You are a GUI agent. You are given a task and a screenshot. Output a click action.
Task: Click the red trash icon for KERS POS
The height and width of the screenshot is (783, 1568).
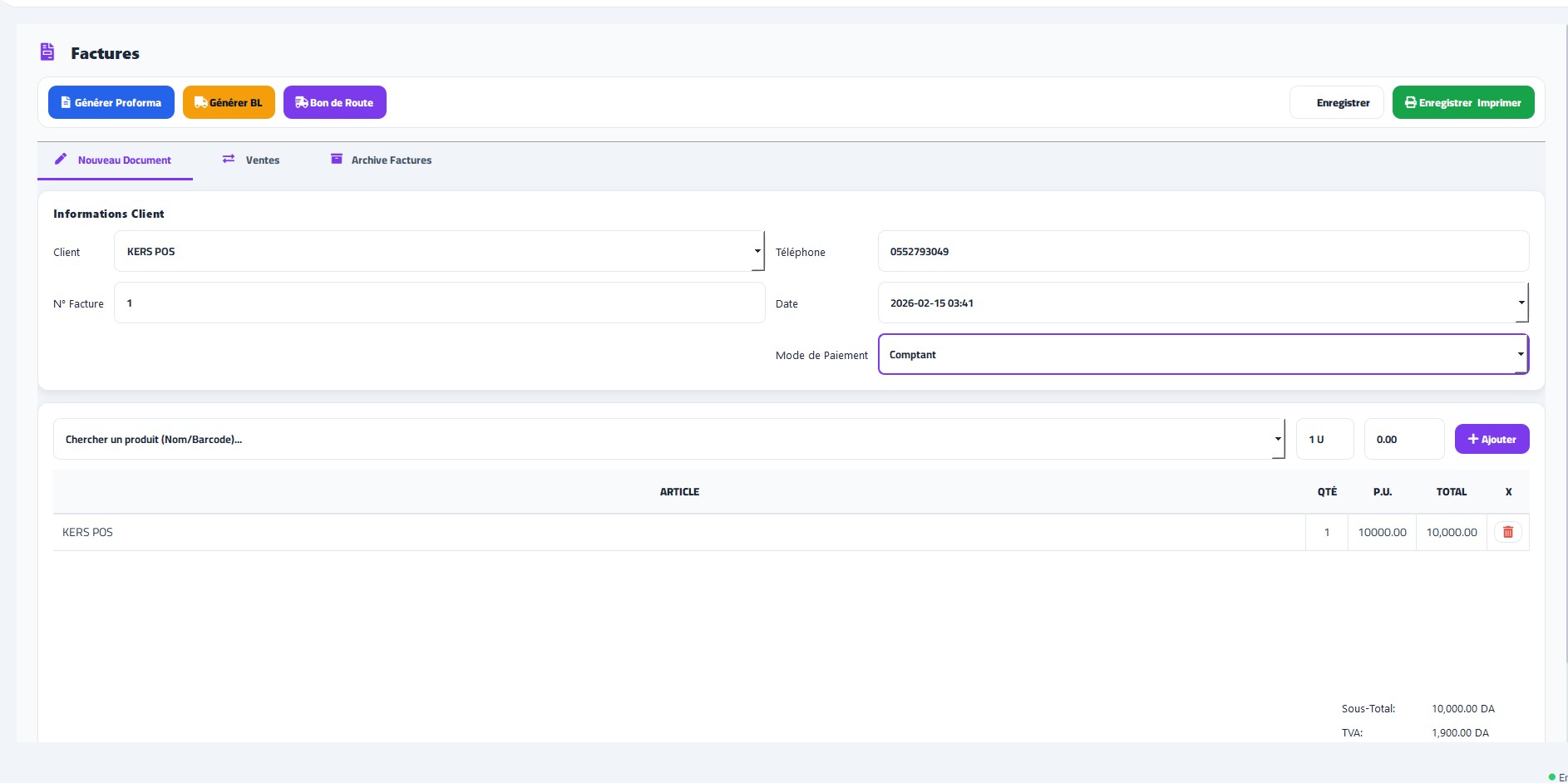[1507, 532]
